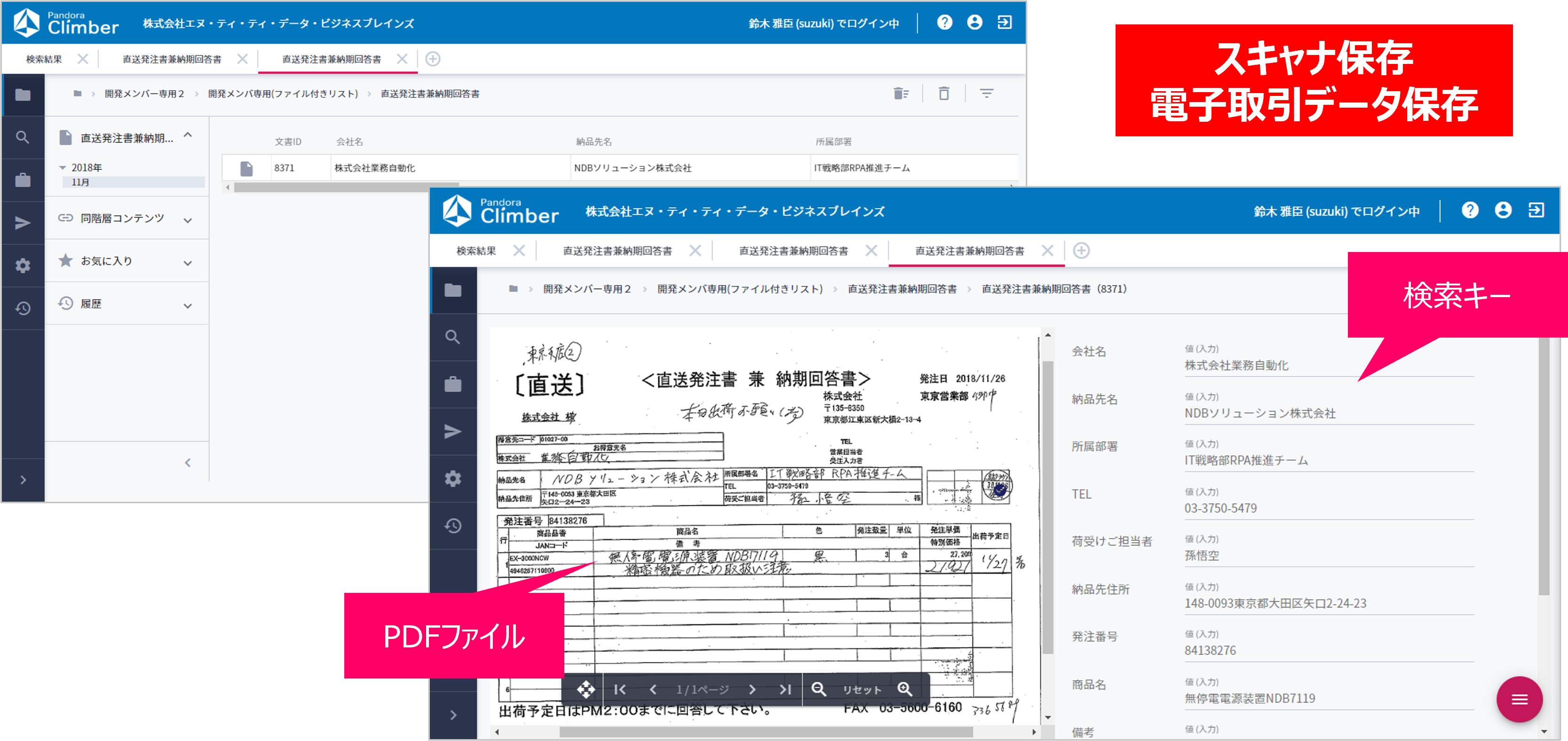The image size is (1568, 741).
Task: Click the filter icon in back window toolbar
Action: [x=987, y=93]
